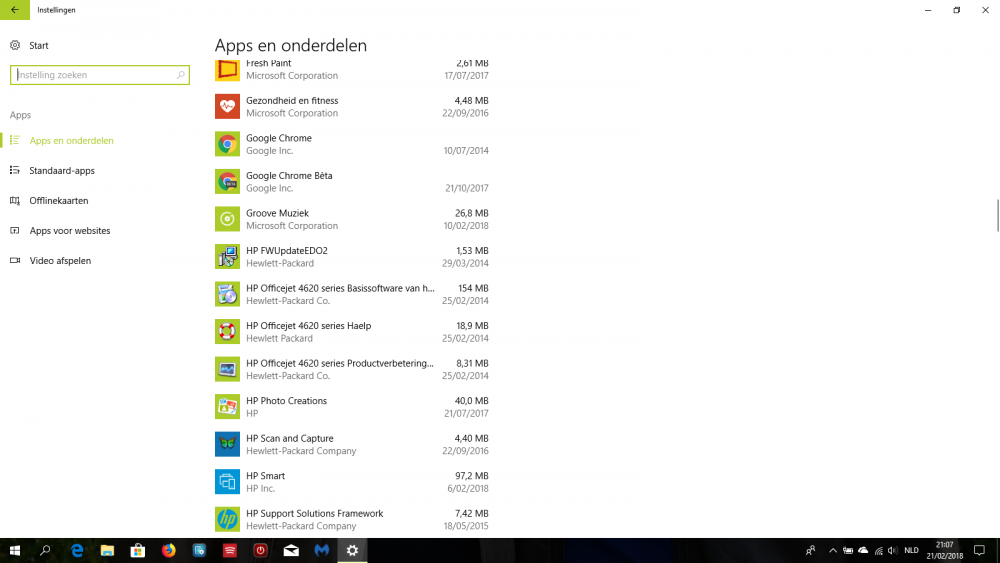Open Windows Start menu on taskbar

[x=15, y=550]
